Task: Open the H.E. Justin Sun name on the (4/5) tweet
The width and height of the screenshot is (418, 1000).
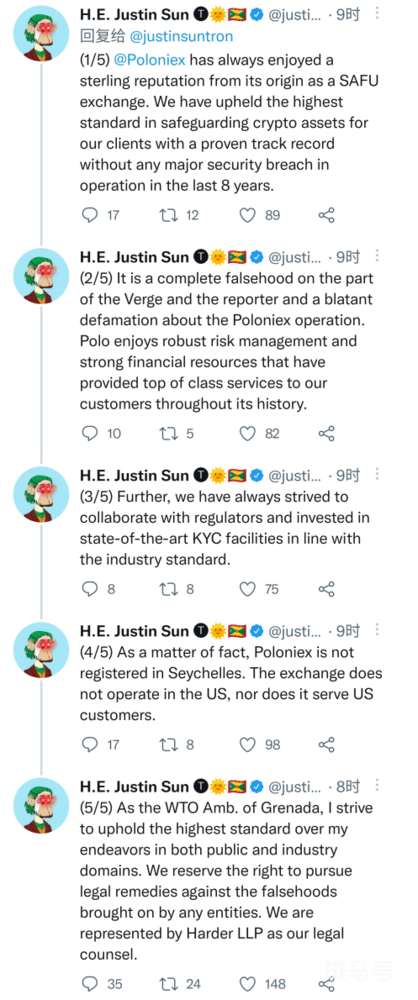Action: tap(135, 631)
